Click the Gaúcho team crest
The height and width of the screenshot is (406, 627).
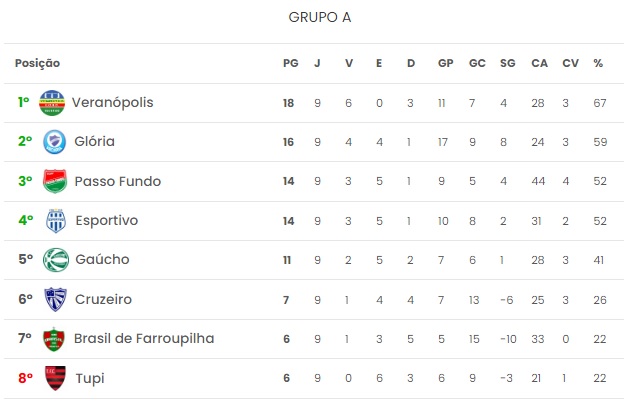click(x=56, y=260)
